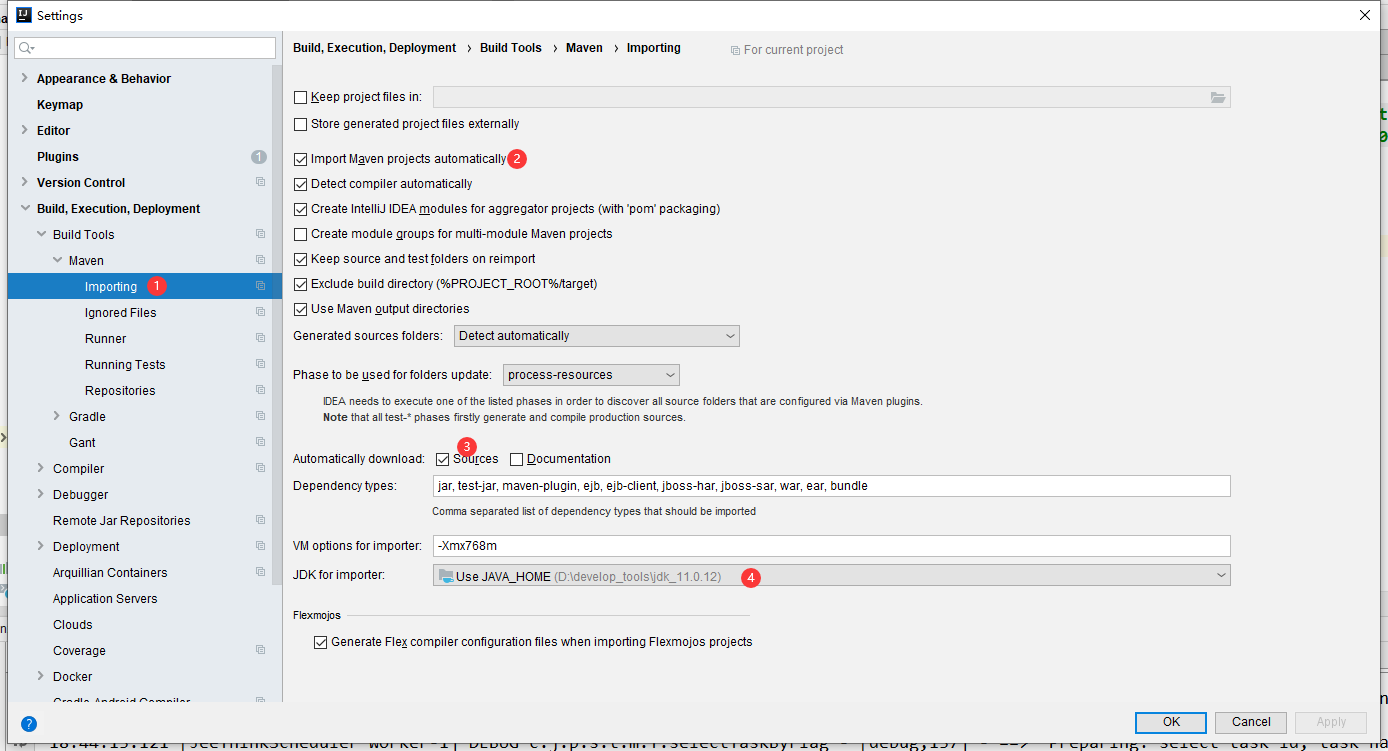Open Phase for folders update dropdown
The width and height of the screenshot is (1388, 751).
pyautogui.click(x=591, y=375)
